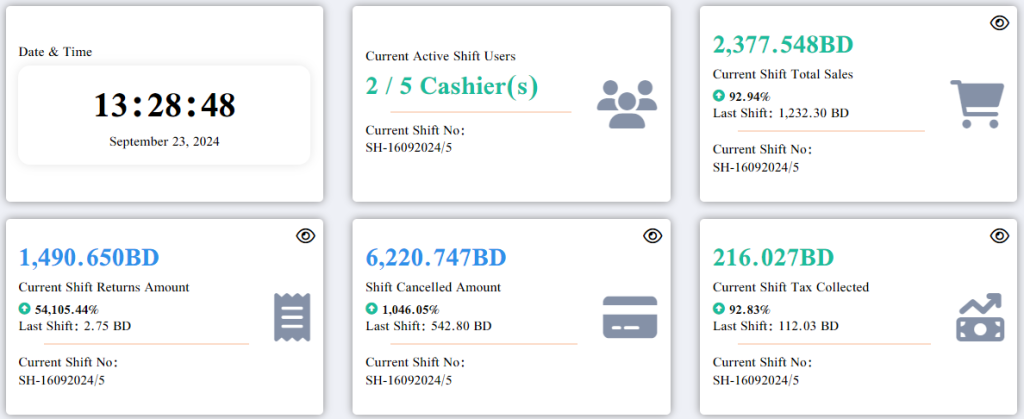This screenshot has width=1024, height=419.
Task: Click the 2 / 5 Cashier(s) count
Action: coord(452,86)
